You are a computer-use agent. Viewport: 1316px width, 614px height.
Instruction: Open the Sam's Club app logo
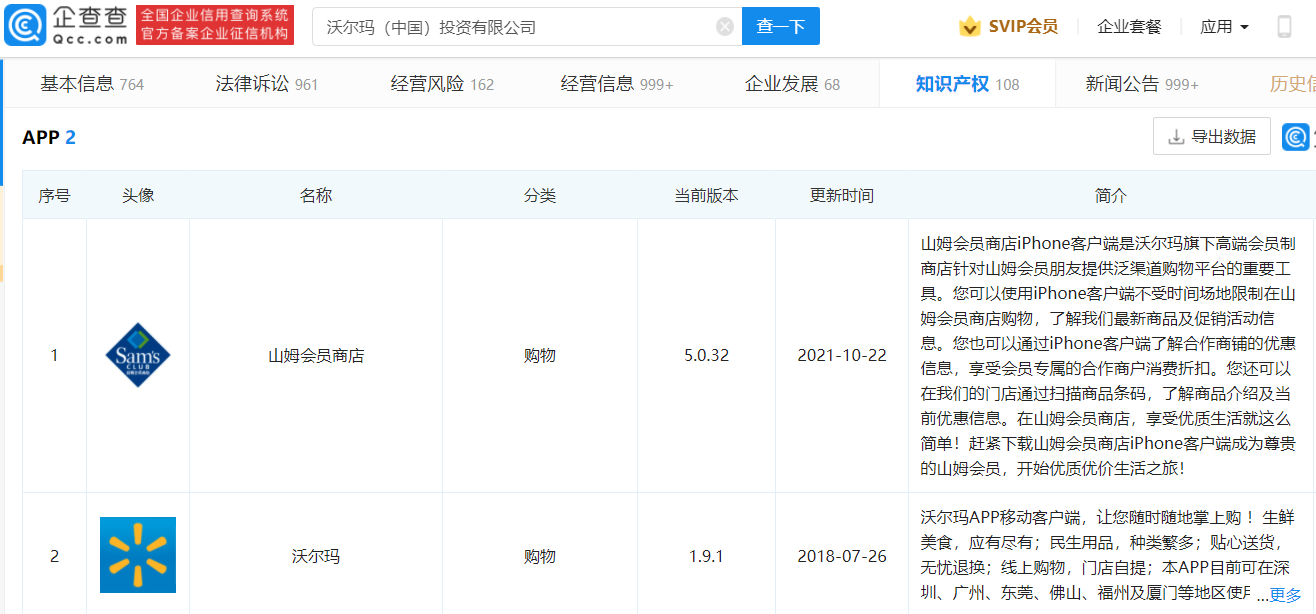click(138, 355)
